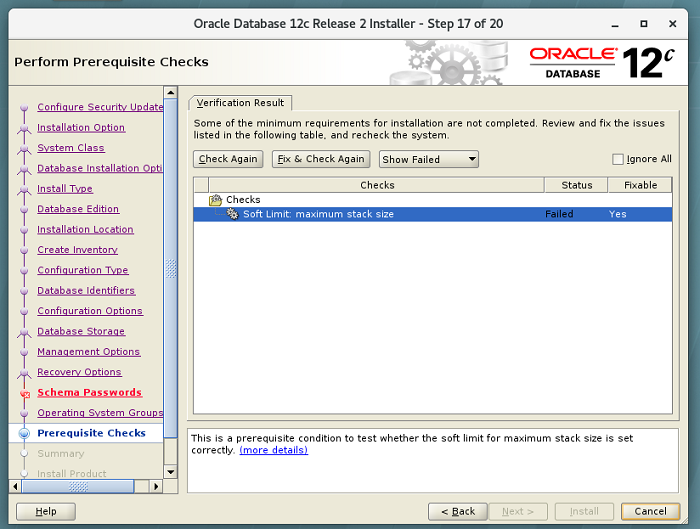Click the gear icon beside Soft Limit row
This screenshot has width=700, height=529.
(x=232, y=214)
